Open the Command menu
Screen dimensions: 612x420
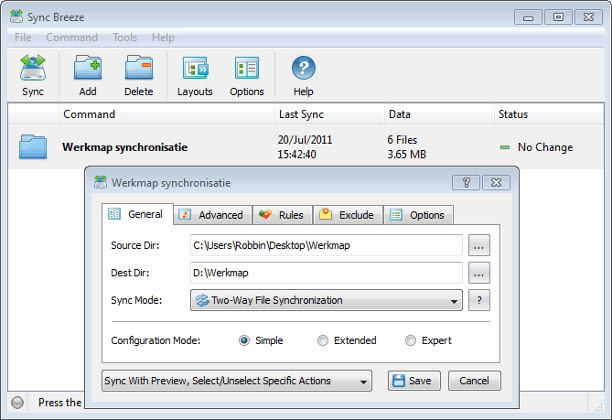(72, 37)
